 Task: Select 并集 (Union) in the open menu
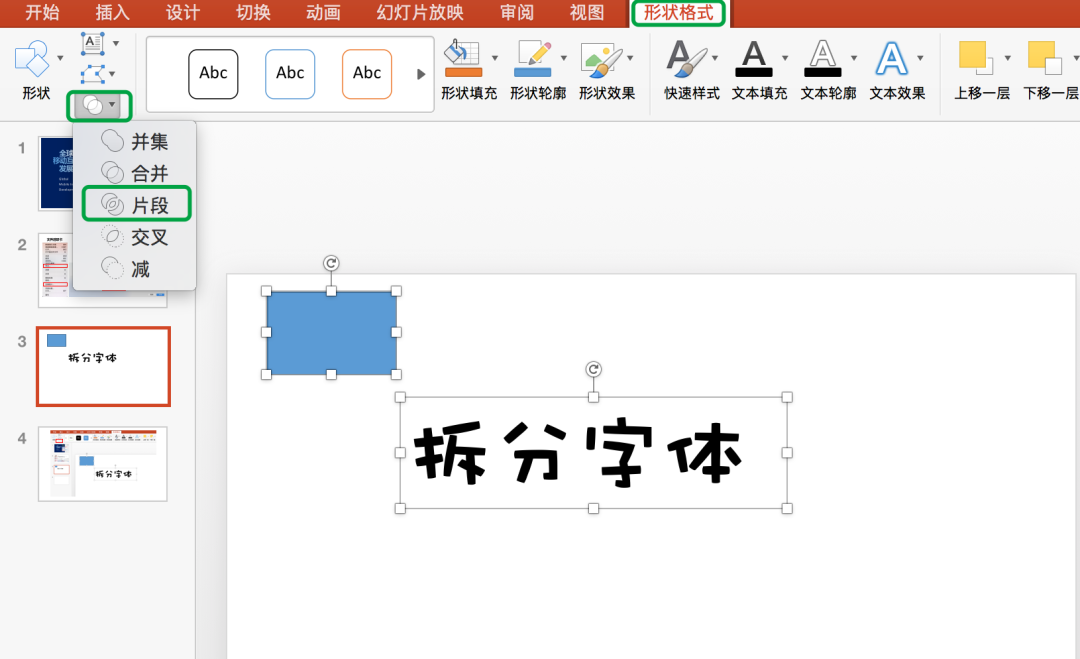coord(136,141)
